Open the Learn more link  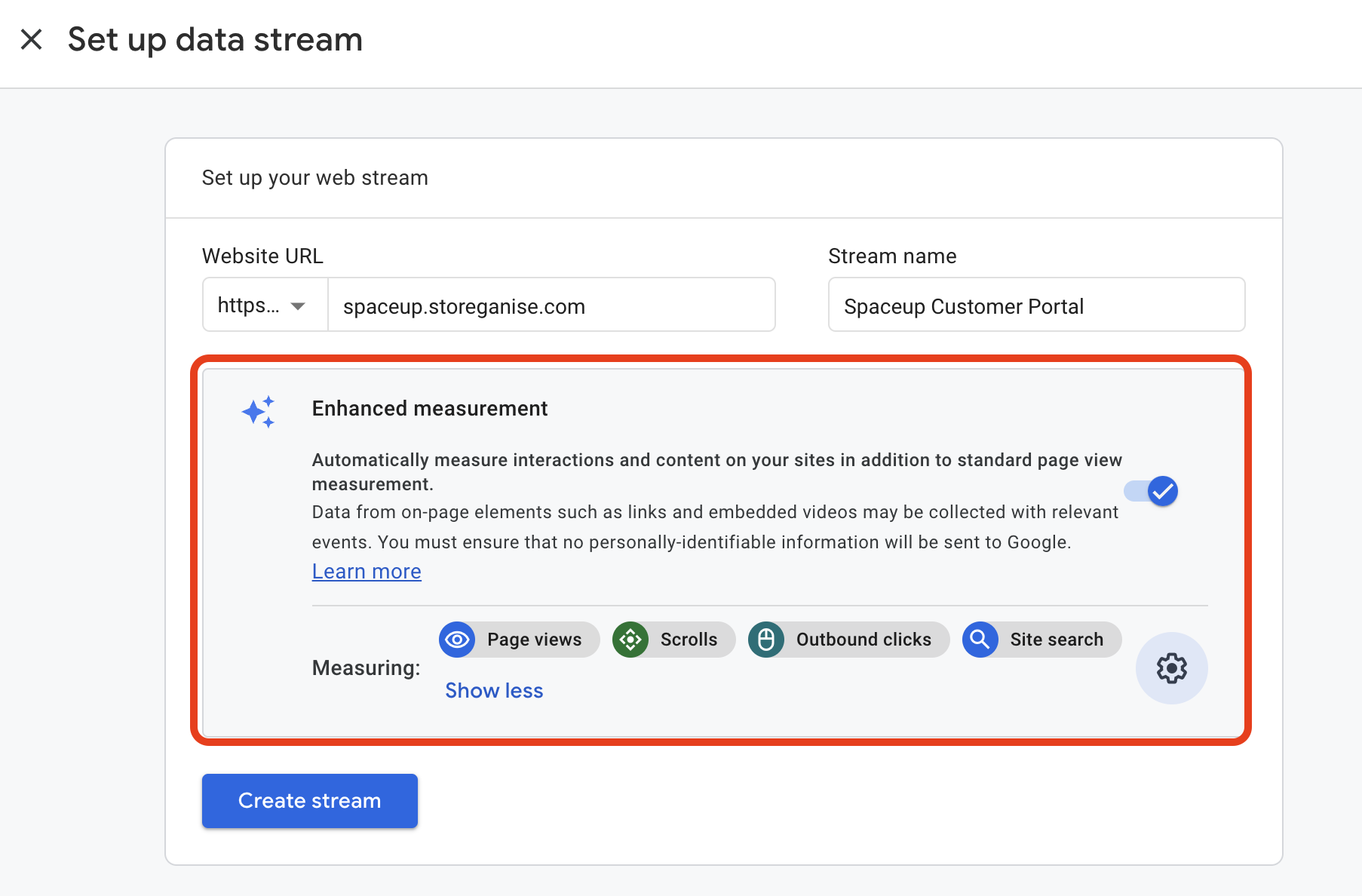(x=367, y=572)
